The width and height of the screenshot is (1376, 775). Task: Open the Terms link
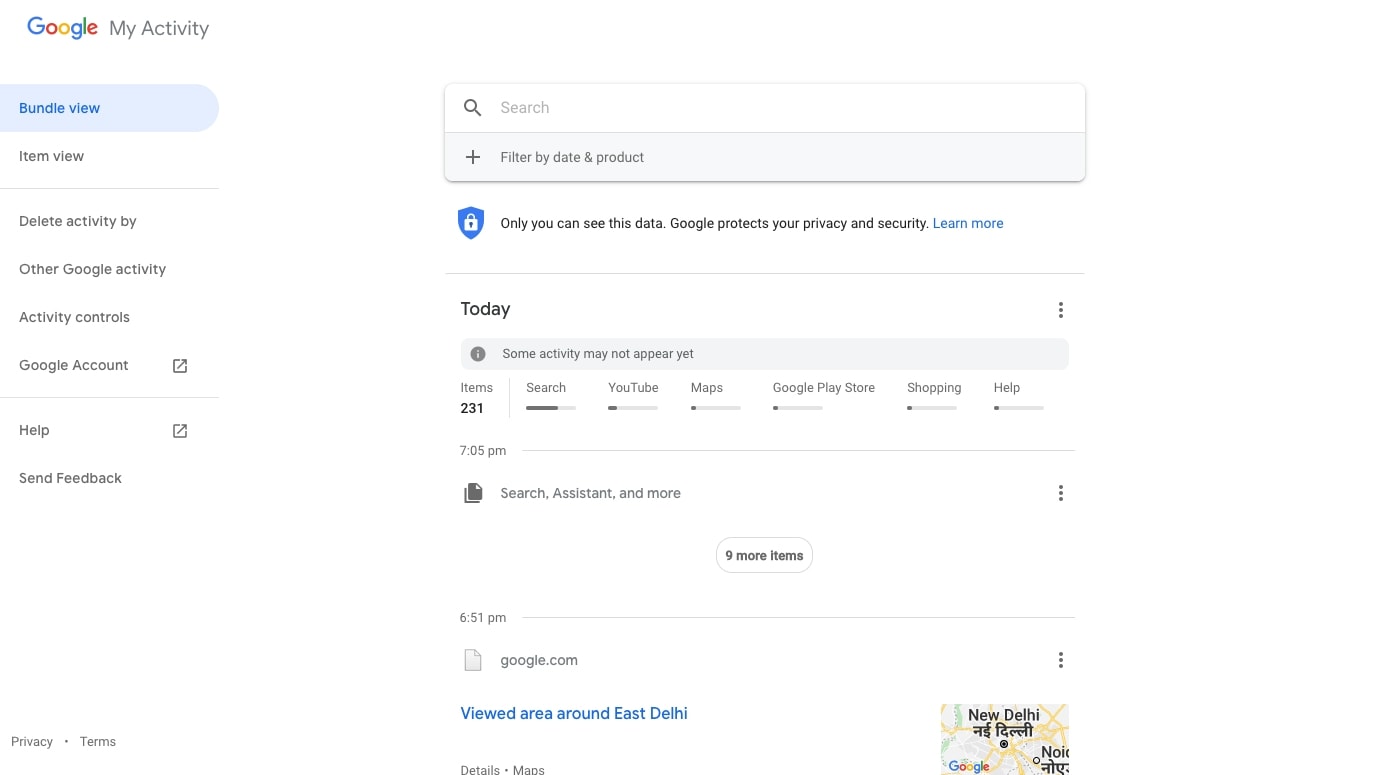pyautogui.click(x=98, y=741)
